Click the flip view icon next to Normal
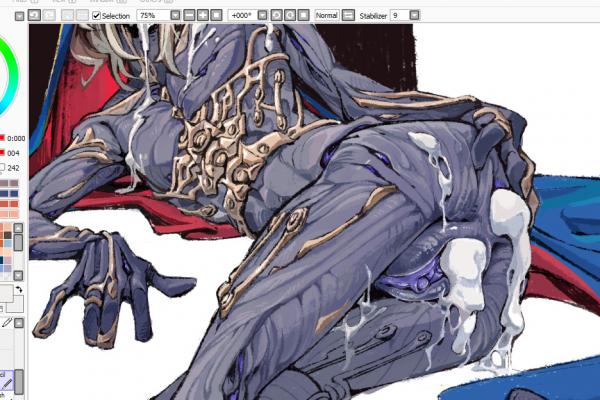600x400 pixels. 348,15
